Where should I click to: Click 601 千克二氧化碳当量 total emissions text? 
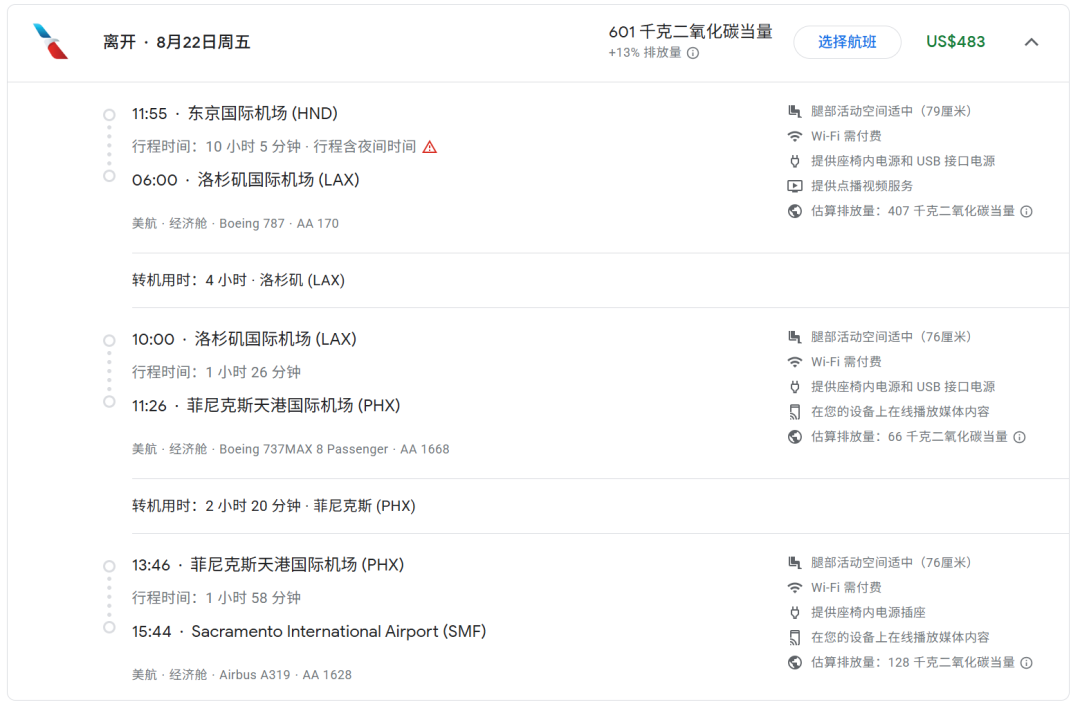point(690,32)
